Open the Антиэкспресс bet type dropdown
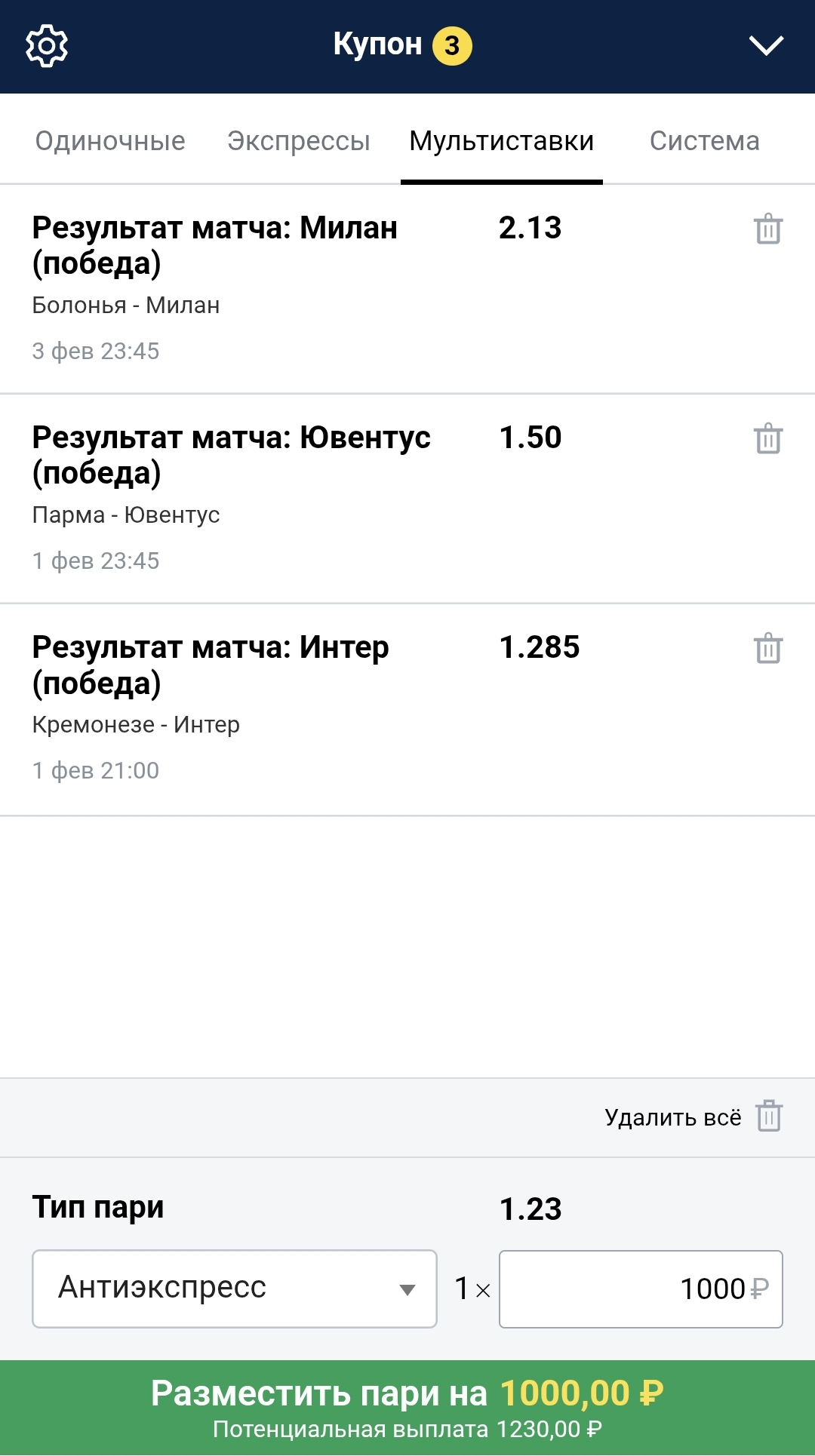Screen dimensions: 815x1456 (234, 1289)
